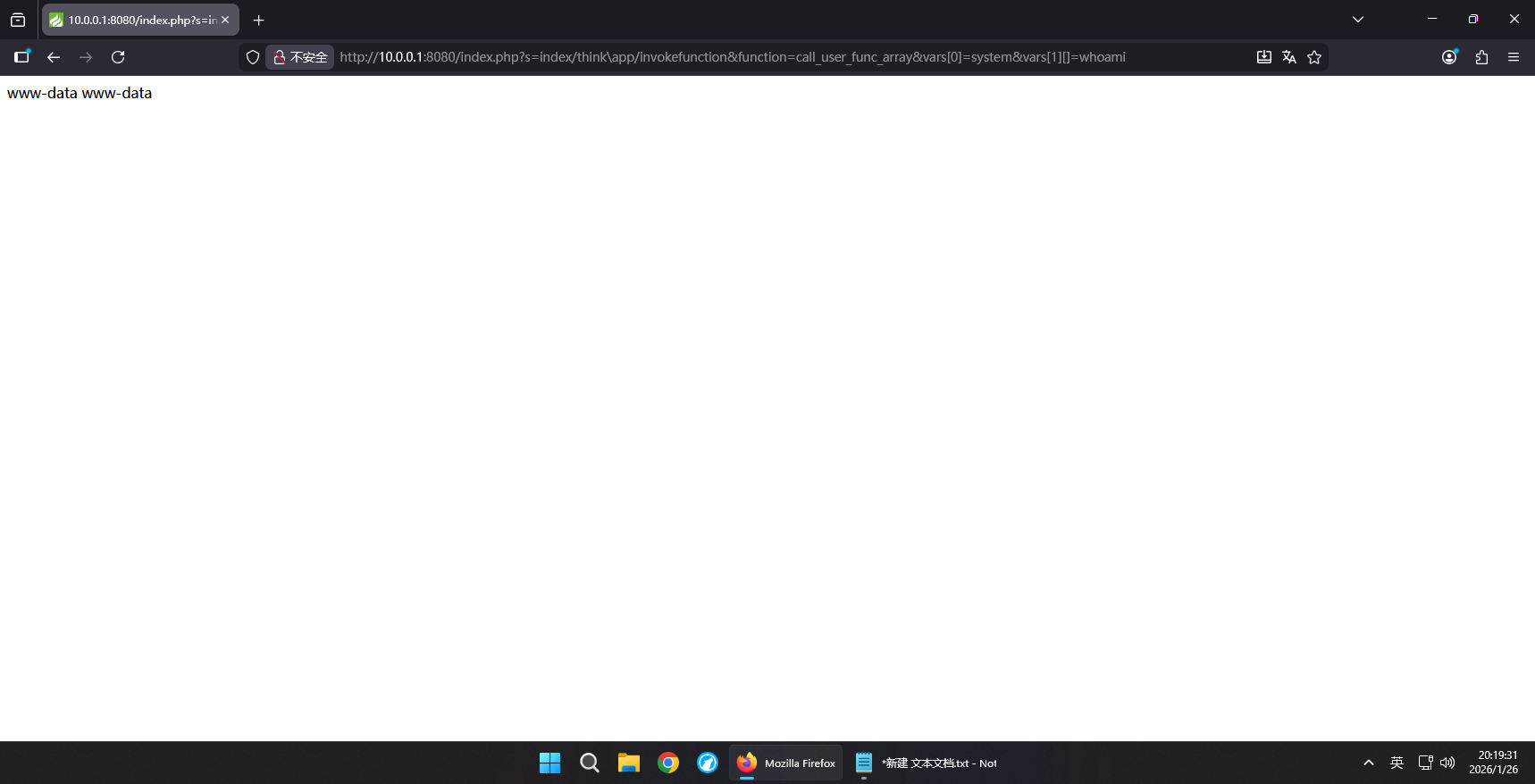Switch to 新建 文本文档.txt Notepad window
The height and width of the screenshot is (784, 1535).
pyautogui.click(x=926, y=763)
